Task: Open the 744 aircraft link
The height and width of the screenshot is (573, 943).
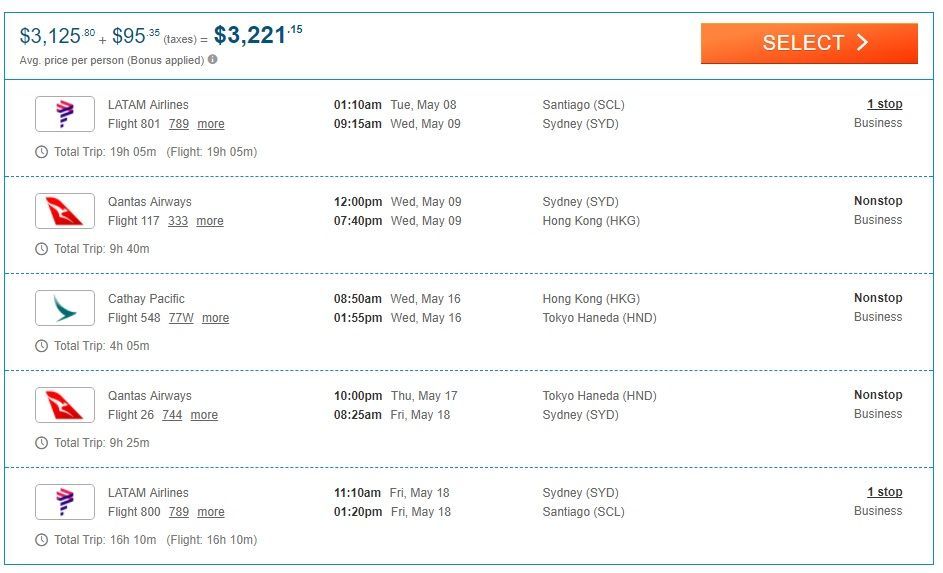Action: pos(172,415)
